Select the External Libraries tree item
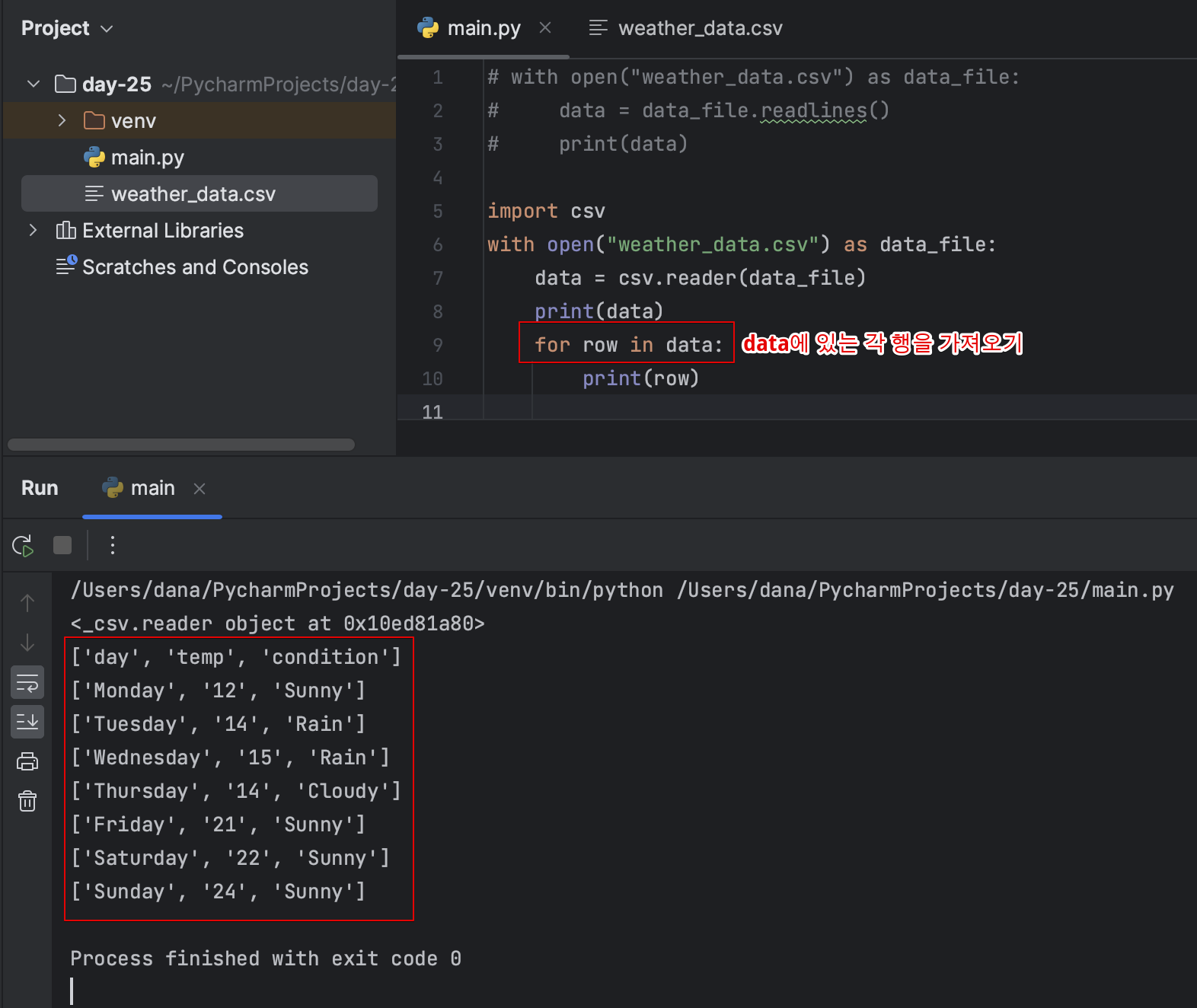 (x=163, y=231)
